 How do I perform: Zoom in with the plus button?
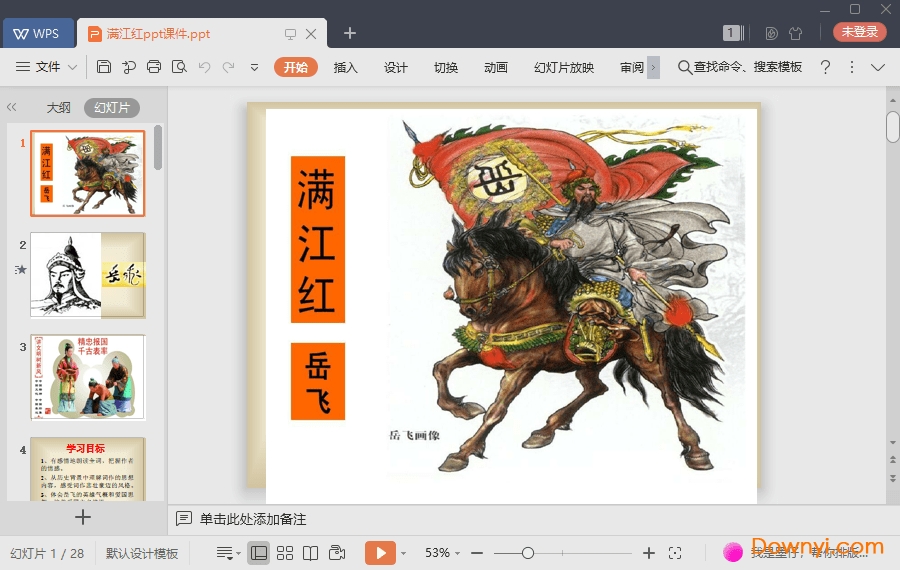[x=649, y=553]
